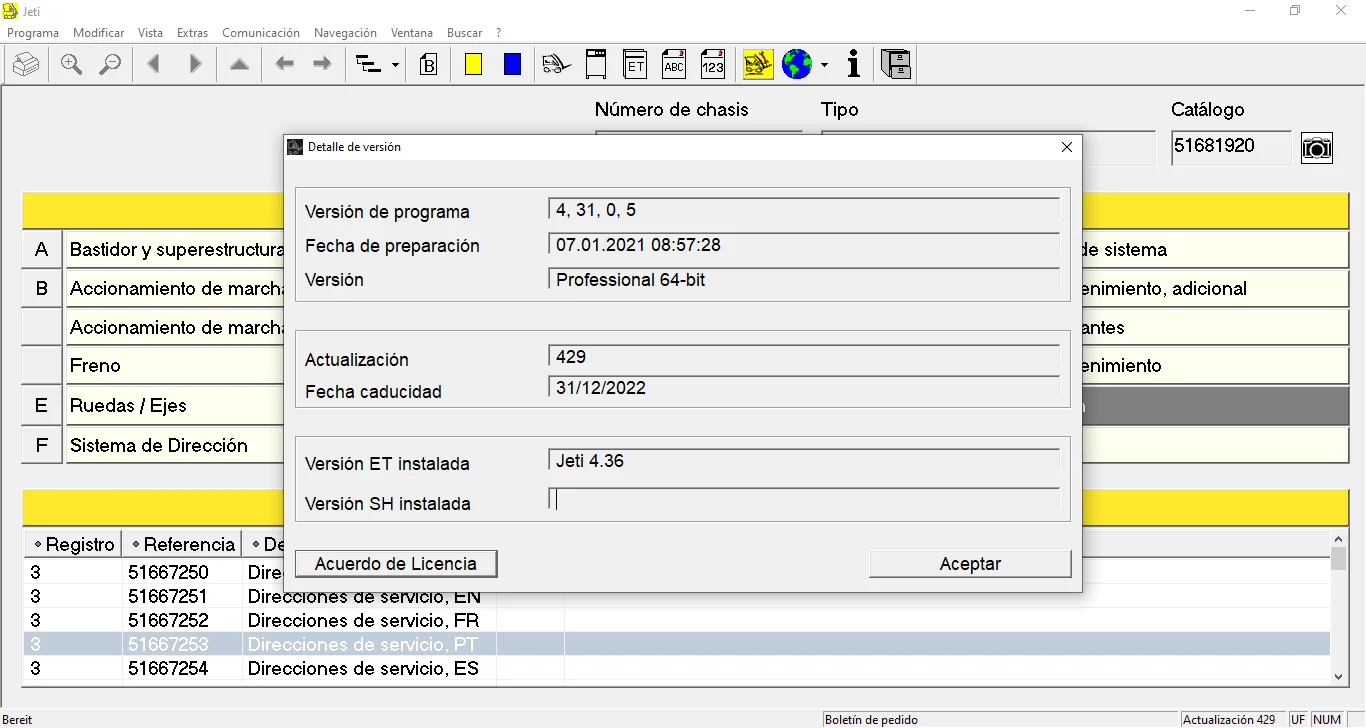Viewport: 1366px width, 728px height.
Task: Click the Fecha caducidad value 31/12/2022
Action: [804, 388]
